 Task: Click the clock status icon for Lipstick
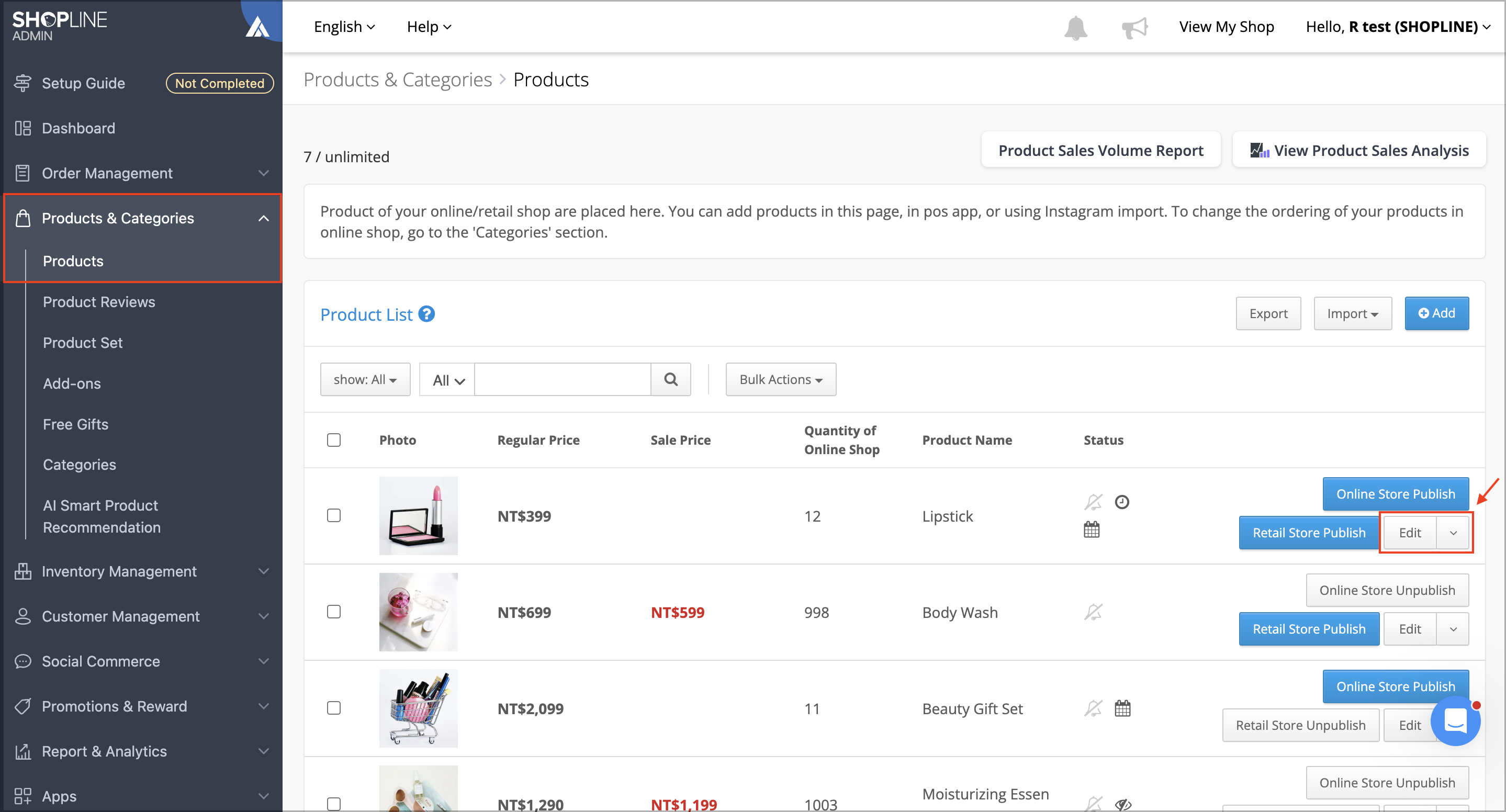pos(1122,502)
